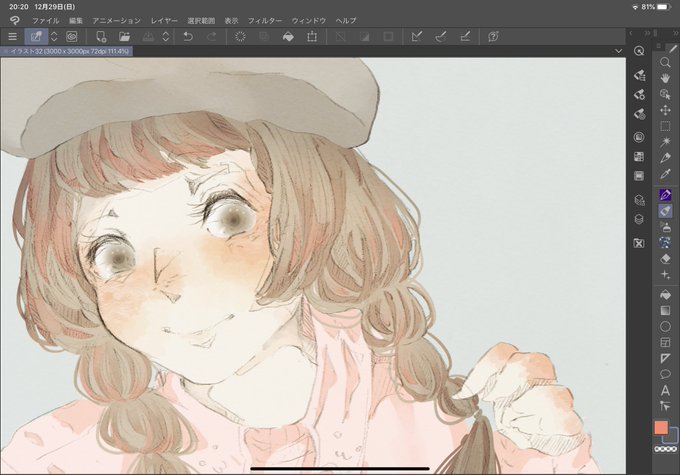Create a new canvas with the New icon
Viewport: 680px width, 475px height.
101,37
